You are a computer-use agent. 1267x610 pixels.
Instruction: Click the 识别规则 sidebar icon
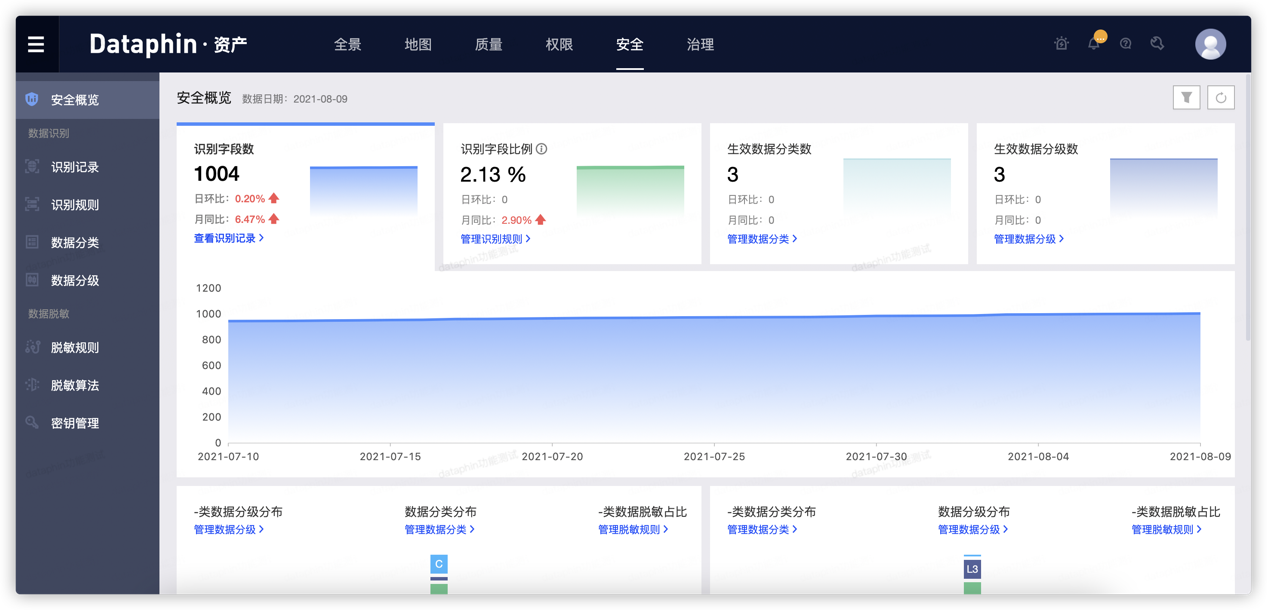(32, 204)
